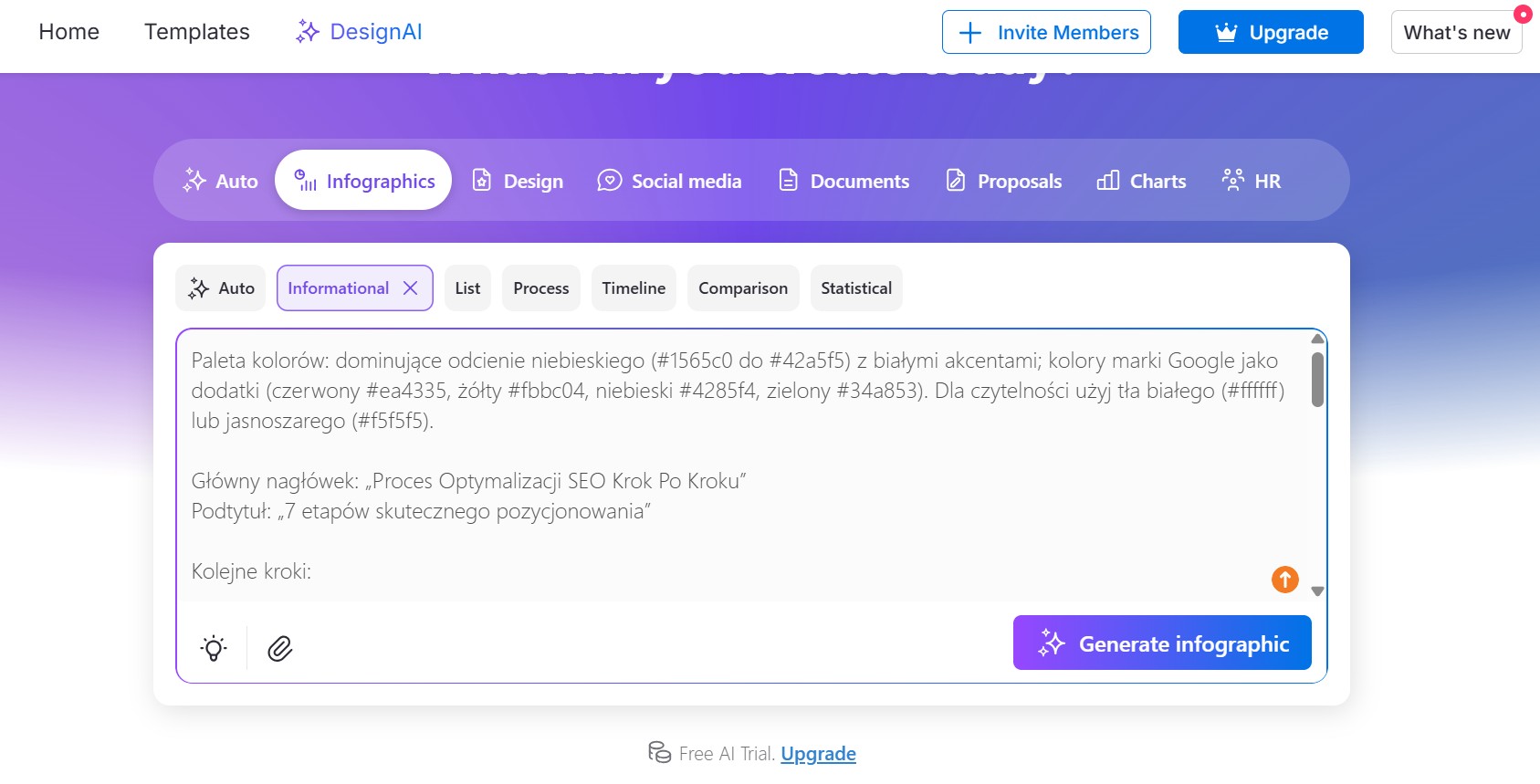Choose the Auto infographic type chip
This screenshot has height=784, width=1540.
point(221,288)
